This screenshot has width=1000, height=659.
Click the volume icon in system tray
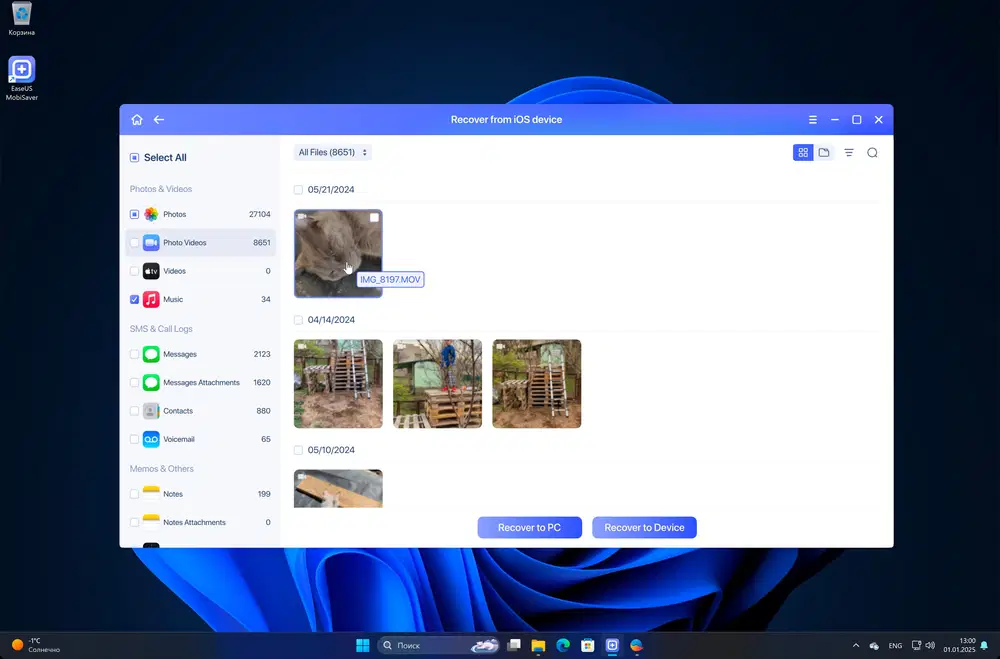pos(930,645)
